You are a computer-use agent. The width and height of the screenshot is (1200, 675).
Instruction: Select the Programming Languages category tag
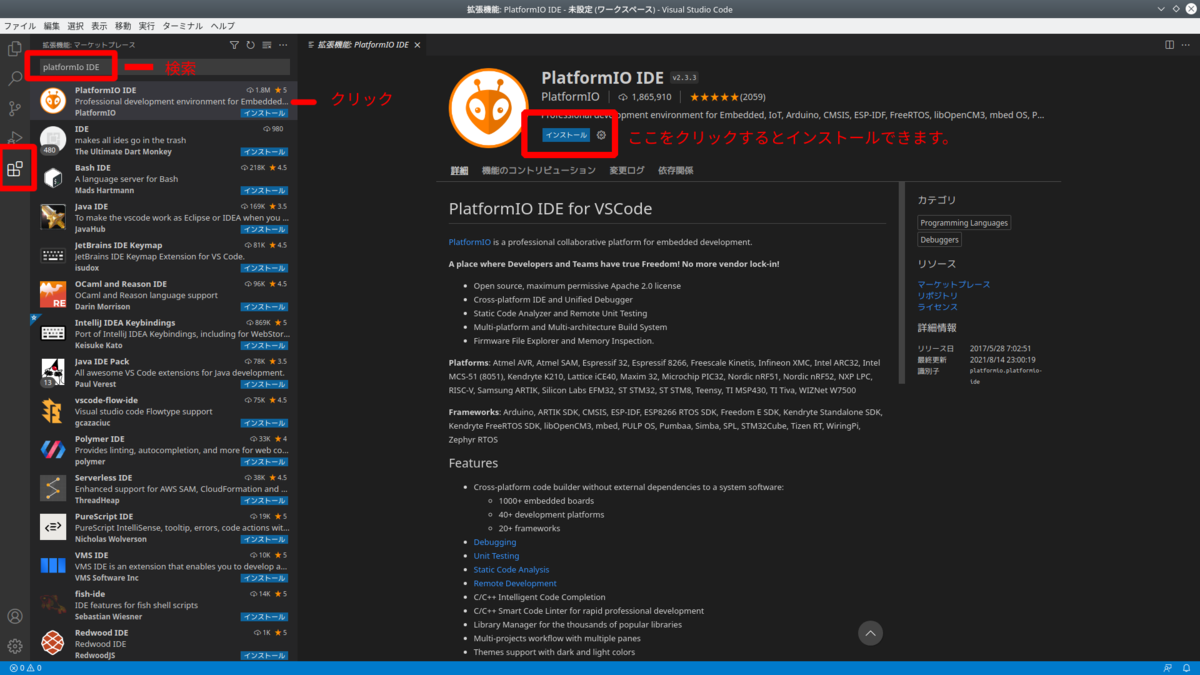click(965, 223)
